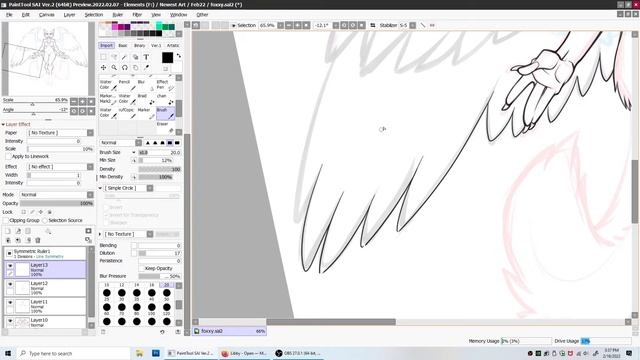
Task: Switch to Basic tool tab
Action: (123, 45)
